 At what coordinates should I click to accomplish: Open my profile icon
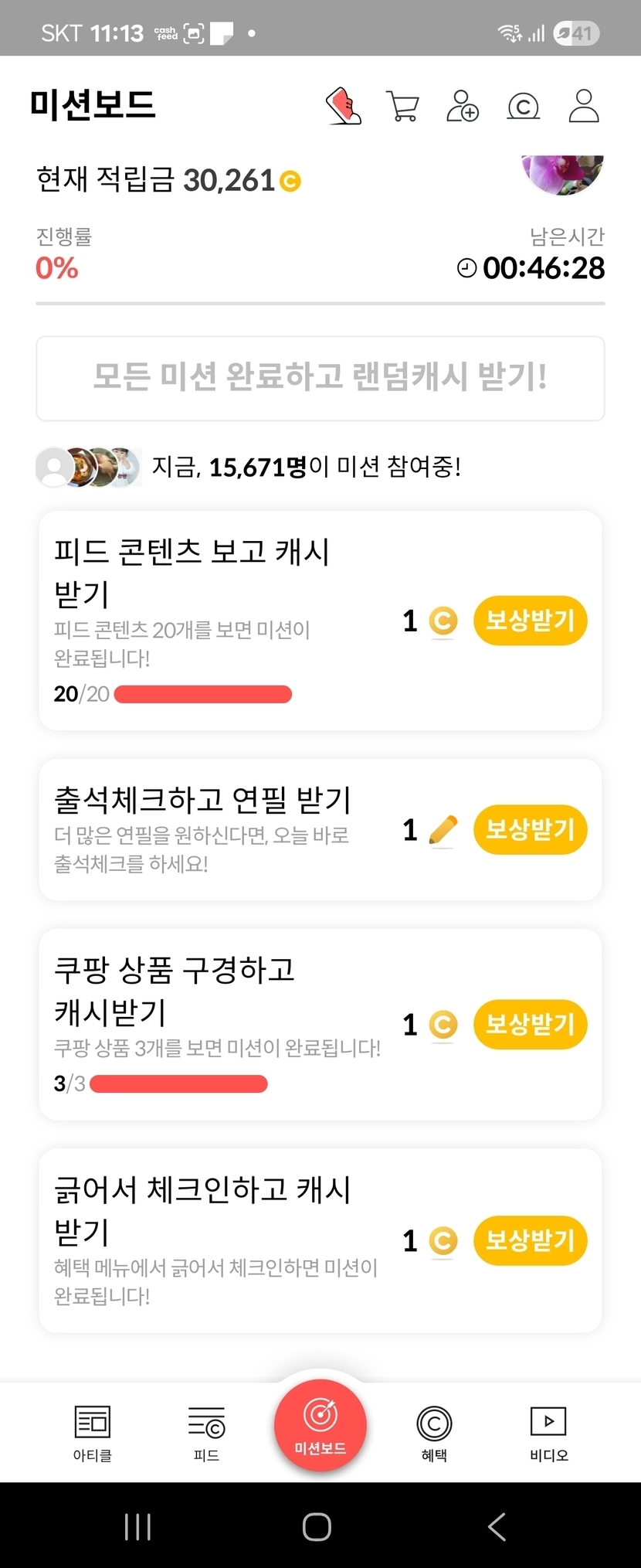pyautogui.click(x=584, y=106)
